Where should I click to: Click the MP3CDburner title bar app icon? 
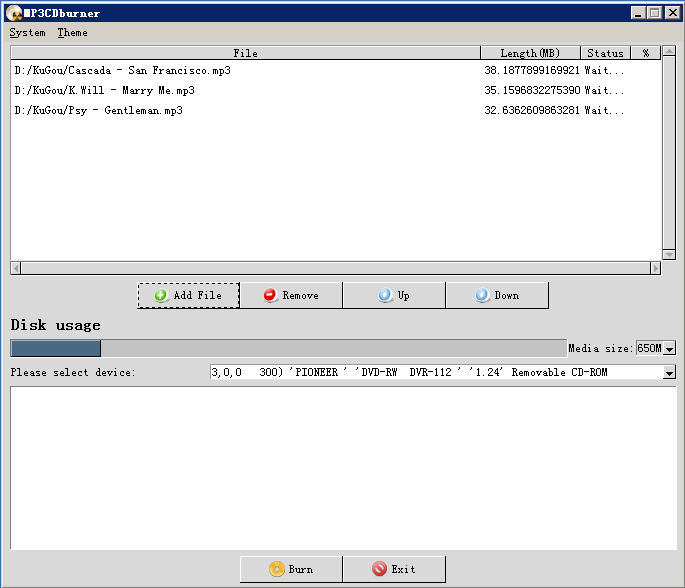pyautogui.click(x=13, y=13)
